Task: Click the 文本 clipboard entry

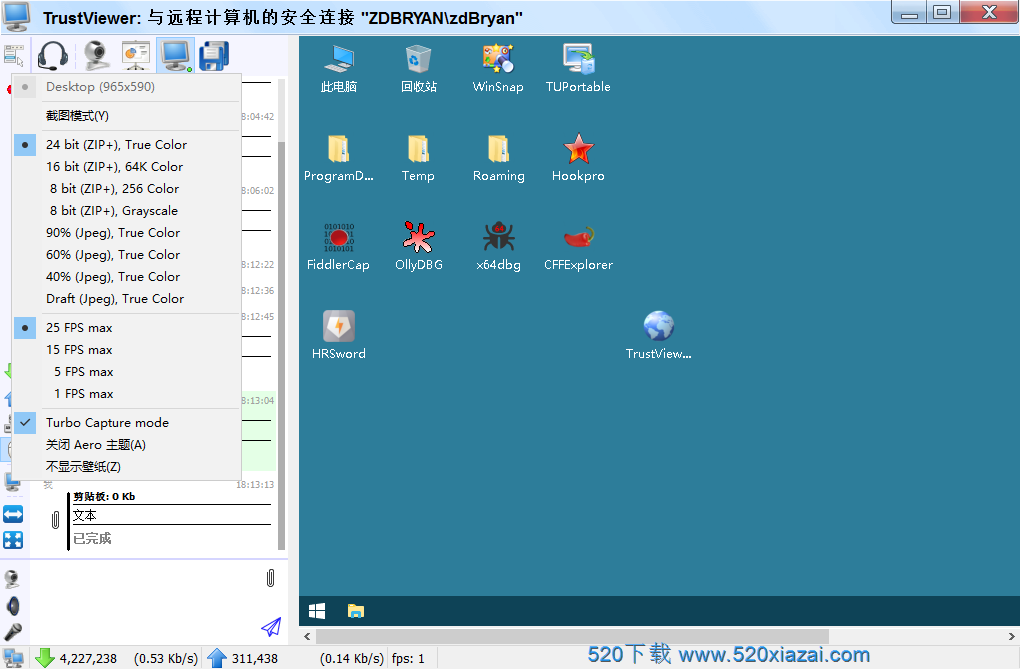Action: 85,516
